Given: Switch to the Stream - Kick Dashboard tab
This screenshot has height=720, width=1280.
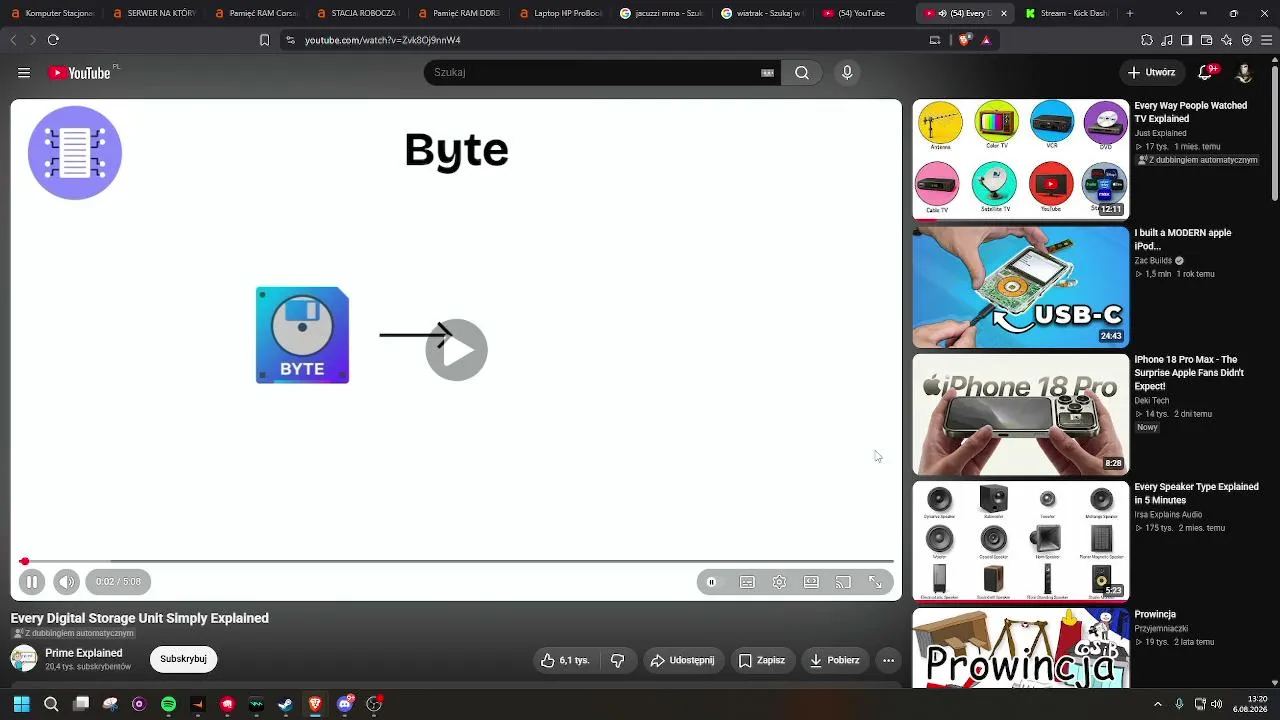Looking at the screenshot, I should coord(1068,14).
